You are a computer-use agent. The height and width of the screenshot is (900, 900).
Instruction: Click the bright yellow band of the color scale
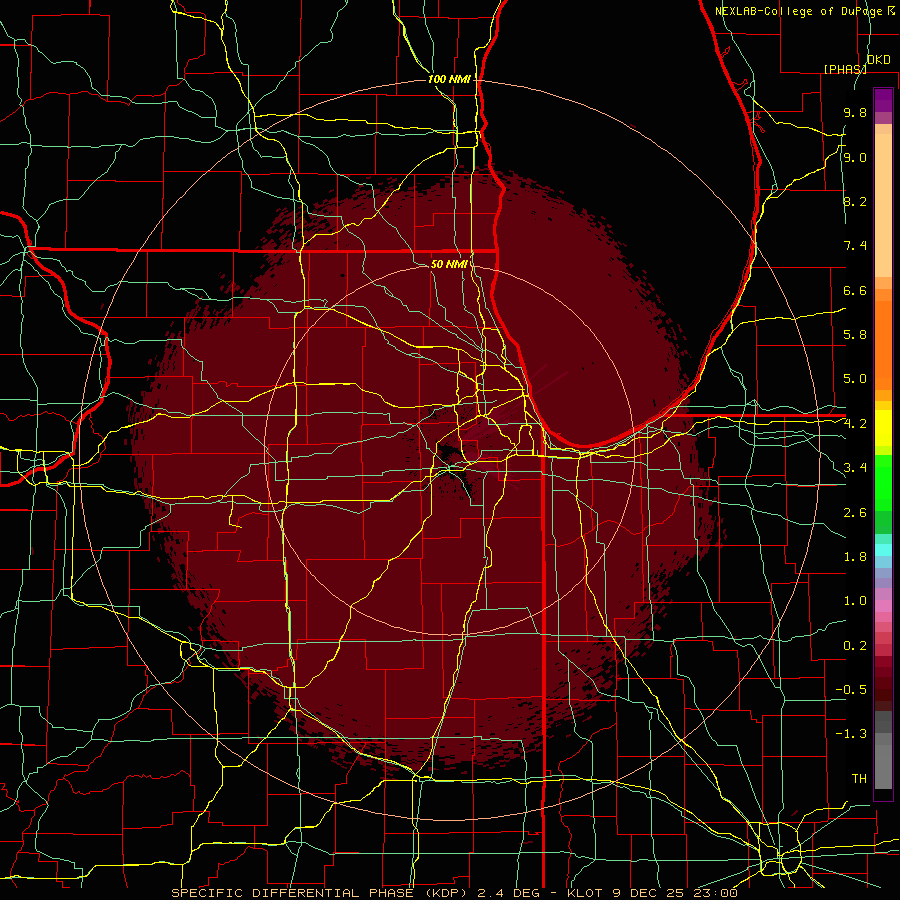click(x=883, y=428)
